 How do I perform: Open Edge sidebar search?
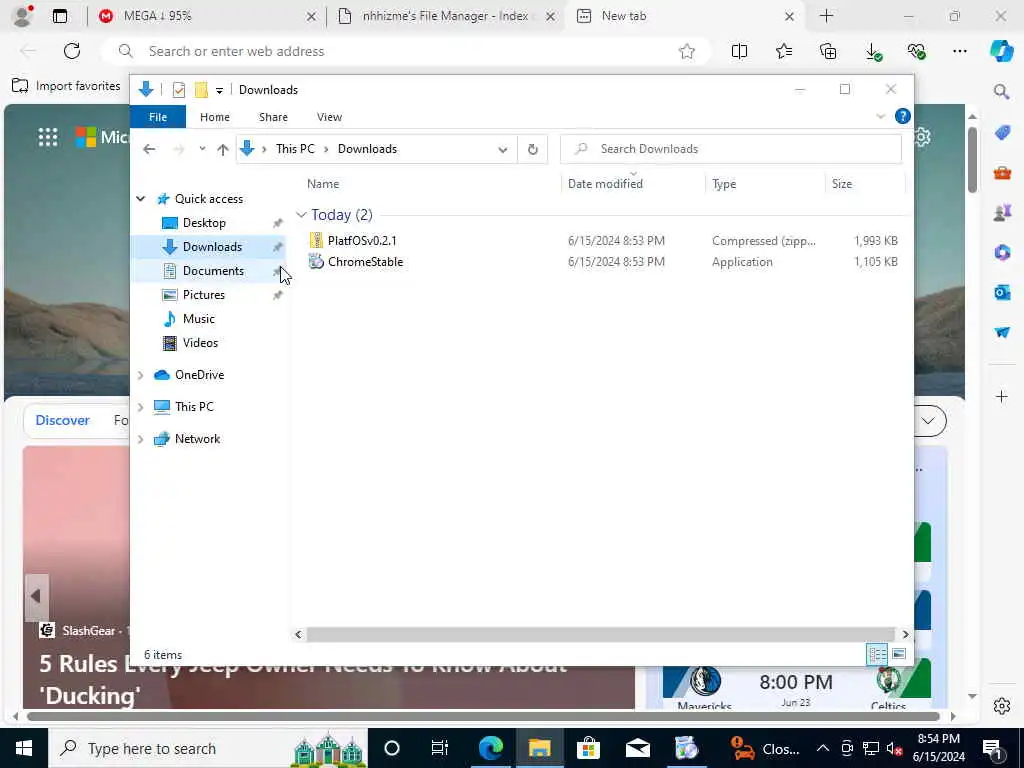(1002, 91)
